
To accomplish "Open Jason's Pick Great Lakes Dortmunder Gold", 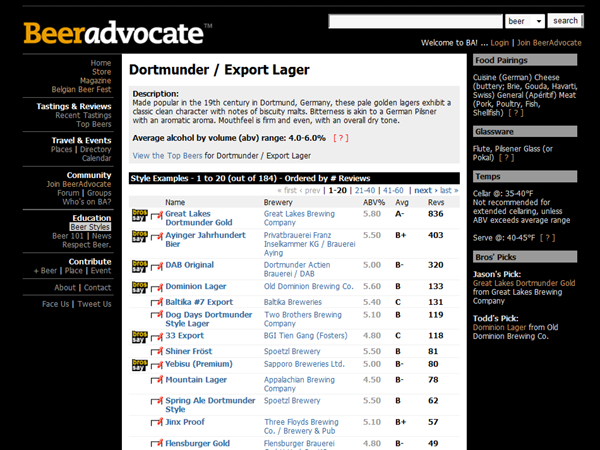I will click(524, 283).
